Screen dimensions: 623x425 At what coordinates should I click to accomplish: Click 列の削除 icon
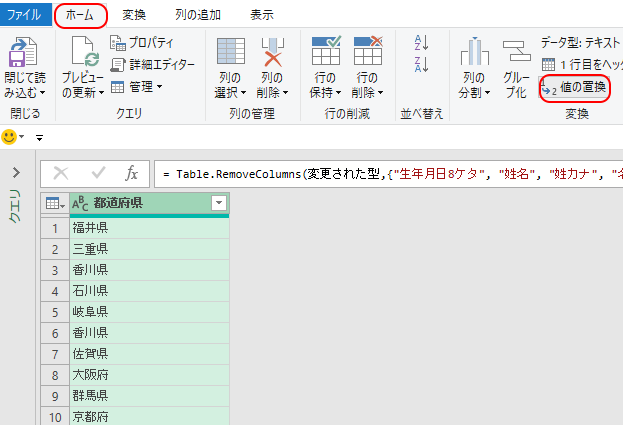click(x=273, y=52)
